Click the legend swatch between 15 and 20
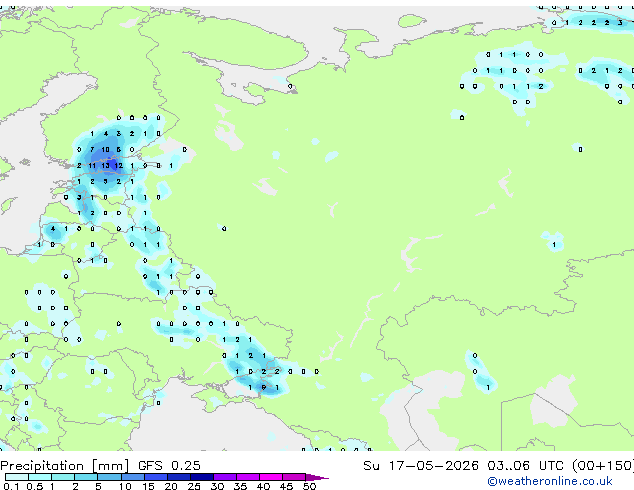The height and width of the screenshot is (490, 634). pos(156,477)
